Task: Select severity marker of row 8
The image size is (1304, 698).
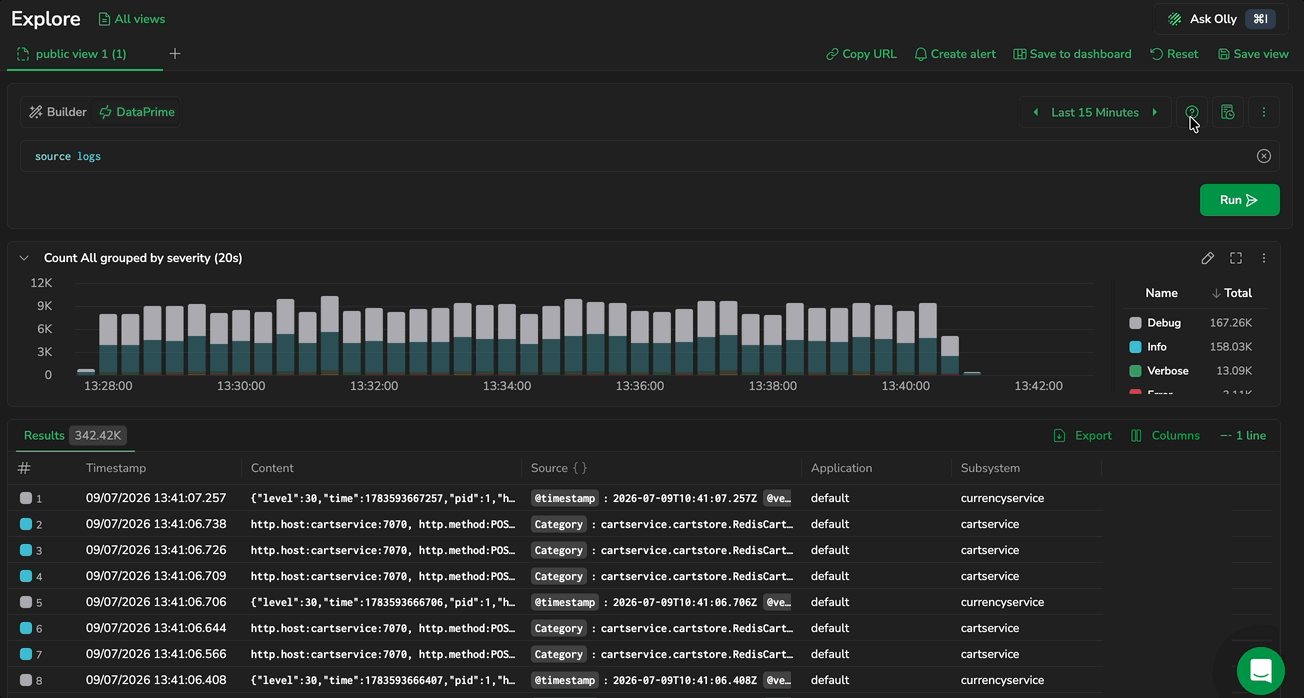Action: click(x=26, y=680)
